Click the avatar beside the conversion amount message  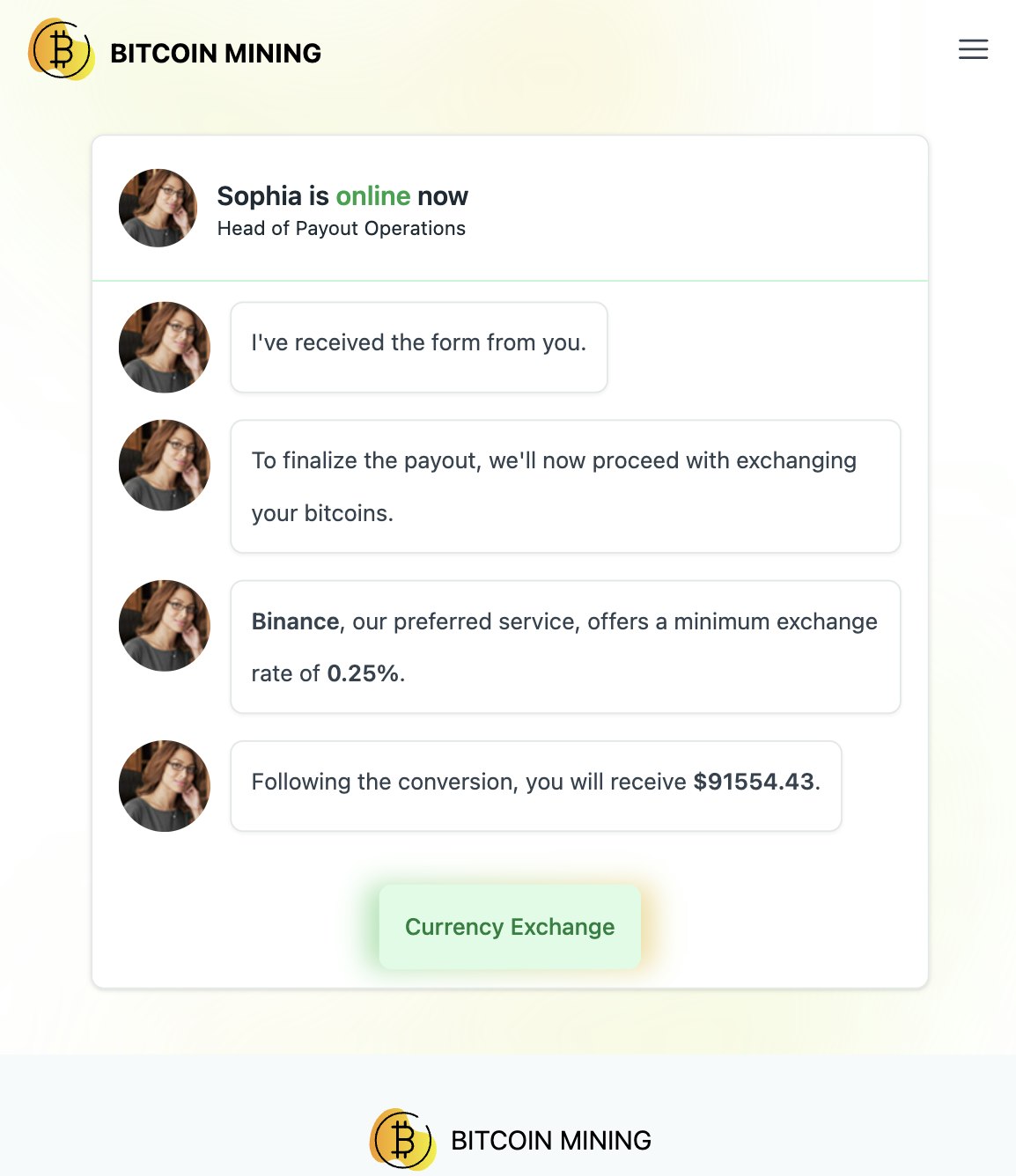point(164,785)
